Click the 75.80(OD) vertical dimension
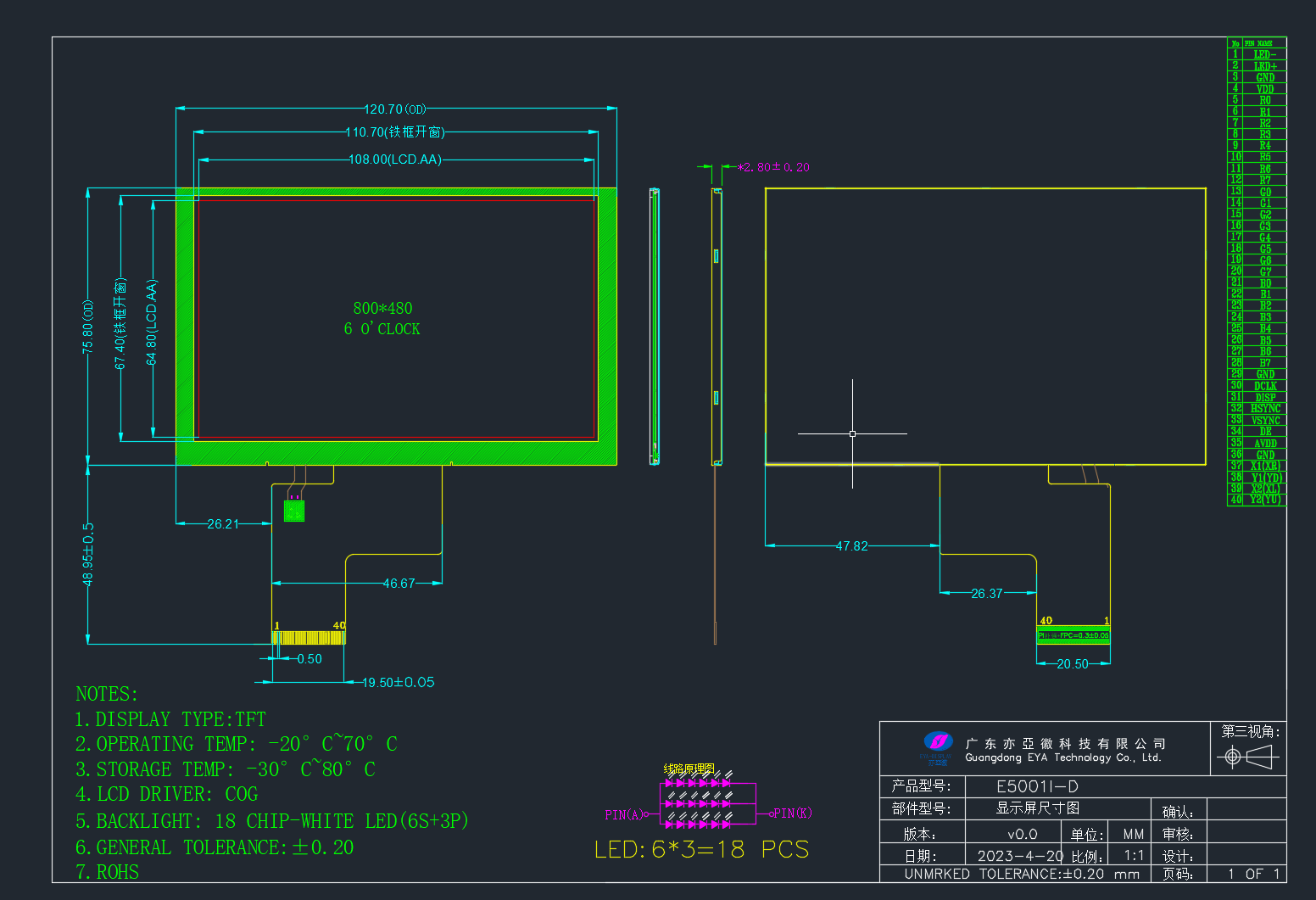The image size is (1316, 900). [88, 327]
